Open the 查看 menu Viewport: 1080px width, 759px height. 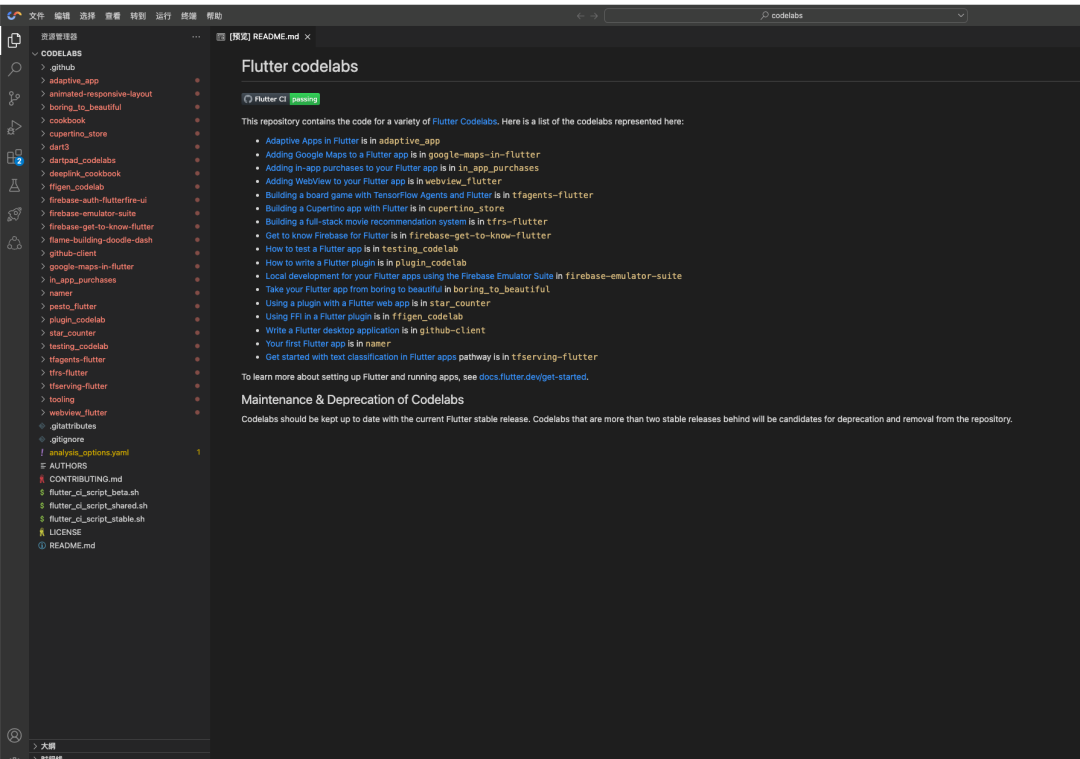[113, 16]
